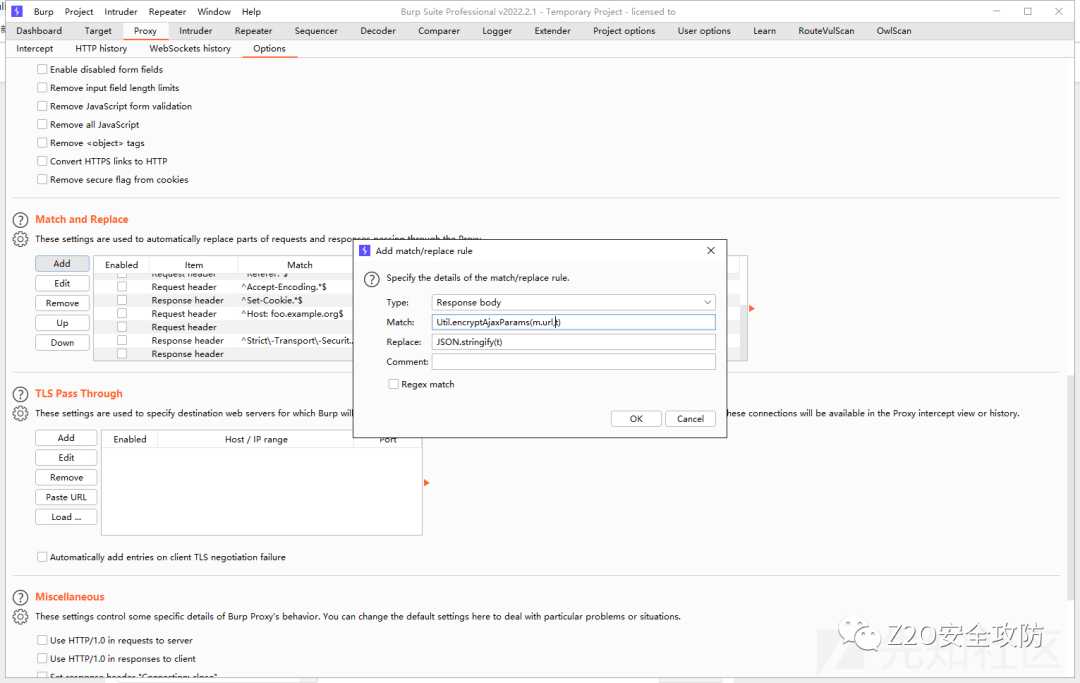Switch to the Sequencer tab
This screenshot has width=1080, height=683.
(x=316, y=31)
